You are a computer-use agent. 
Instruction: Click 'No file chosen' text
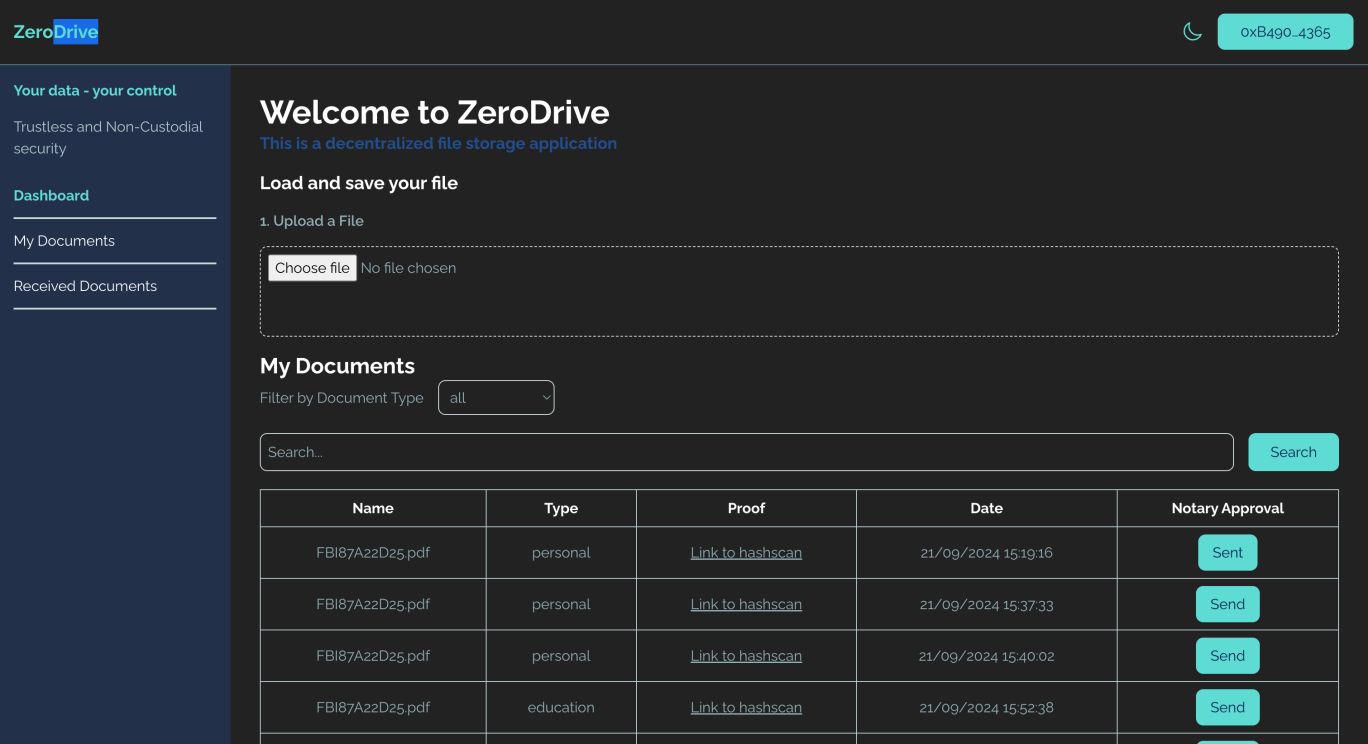[408, 268]
